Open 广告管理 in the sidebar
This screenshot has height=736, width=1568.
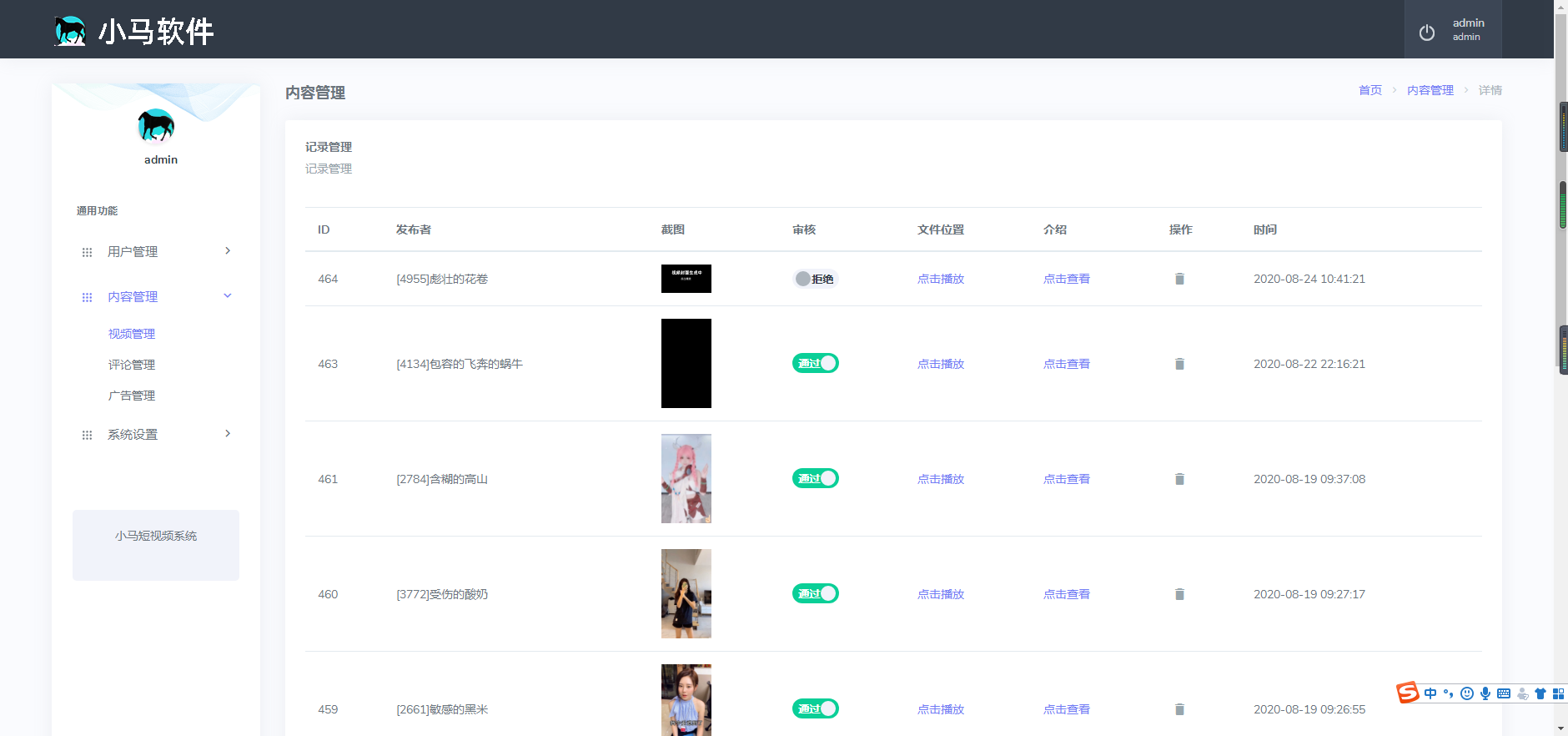point(132,396)
